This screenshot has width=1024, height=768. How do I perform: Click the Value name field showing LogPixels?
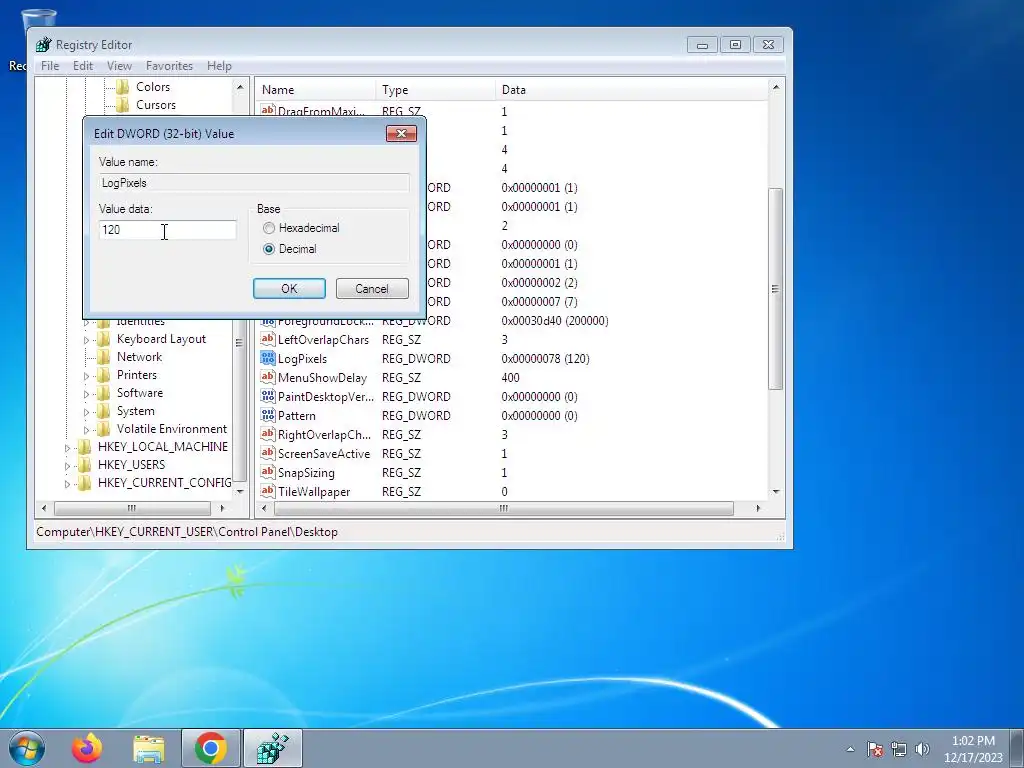254,183
